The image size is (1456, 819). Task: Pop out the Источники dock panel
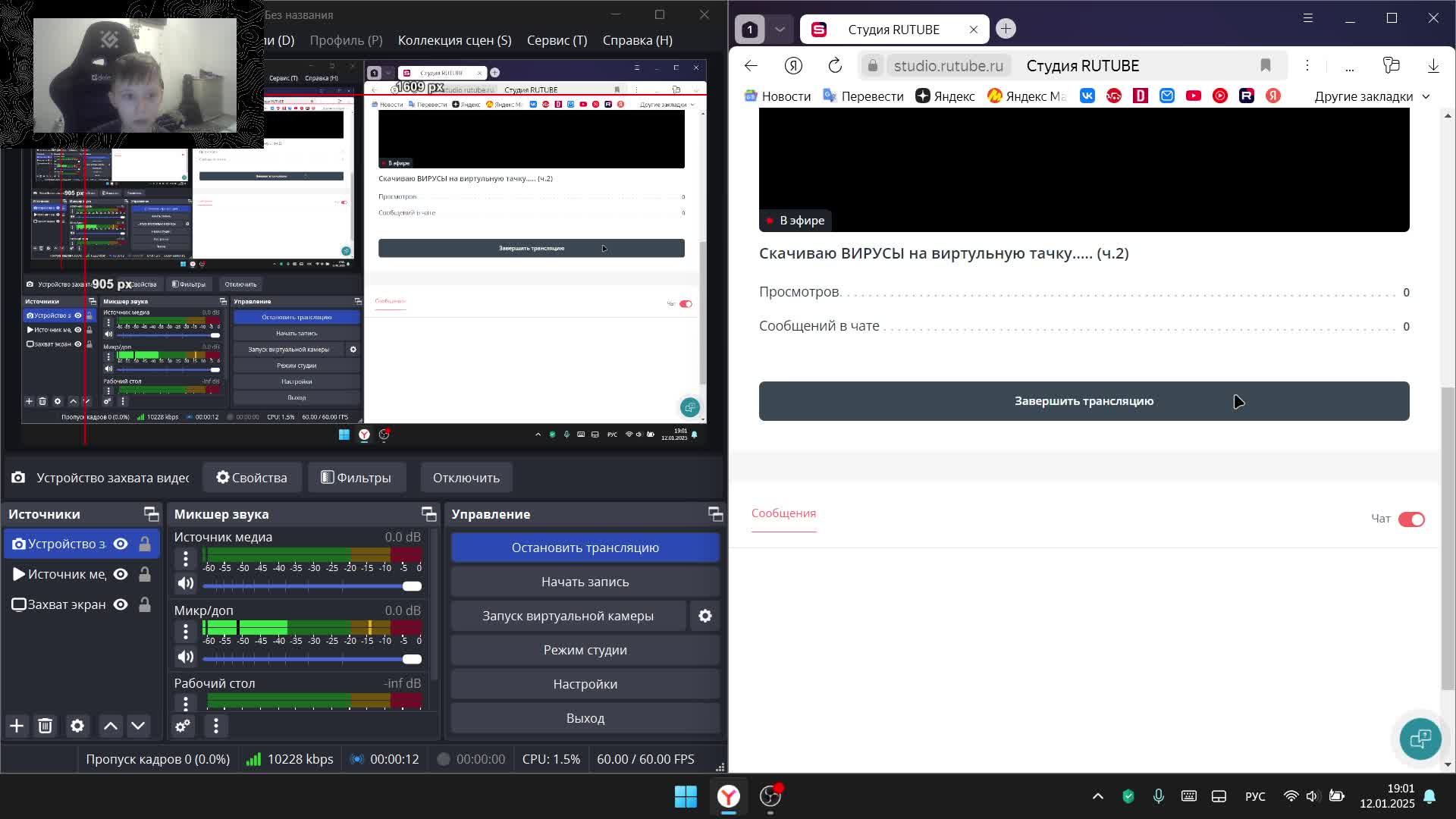tap(151, 514)
